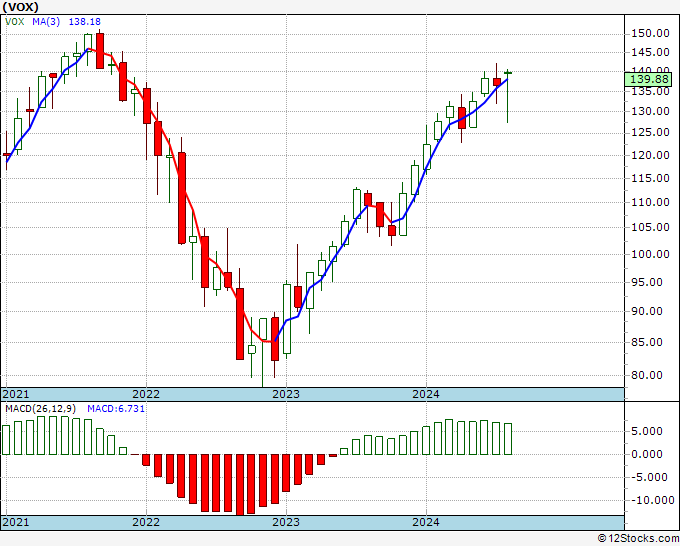Click the 138.18 moving average value
This screenshot has height=546, width=680.
point(85,21)
